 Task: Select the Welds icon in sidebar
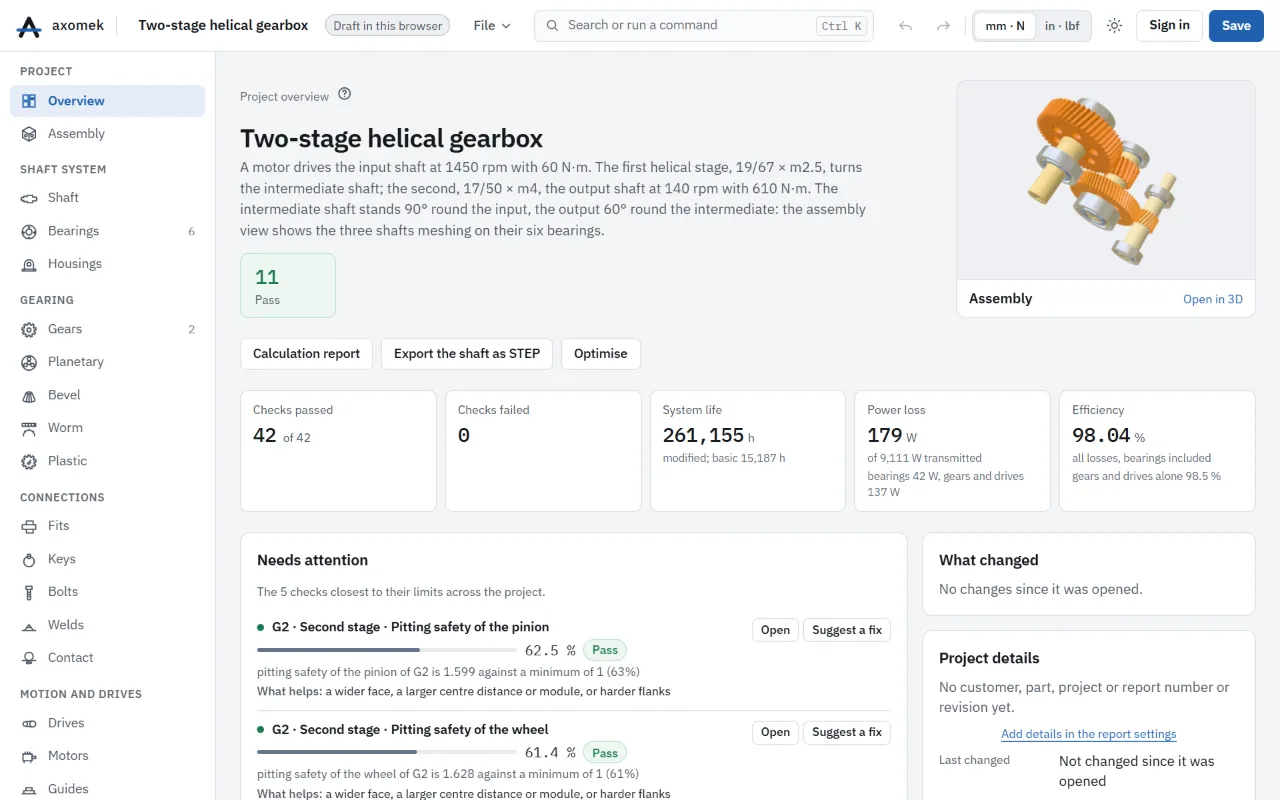[x=29, y=625]
